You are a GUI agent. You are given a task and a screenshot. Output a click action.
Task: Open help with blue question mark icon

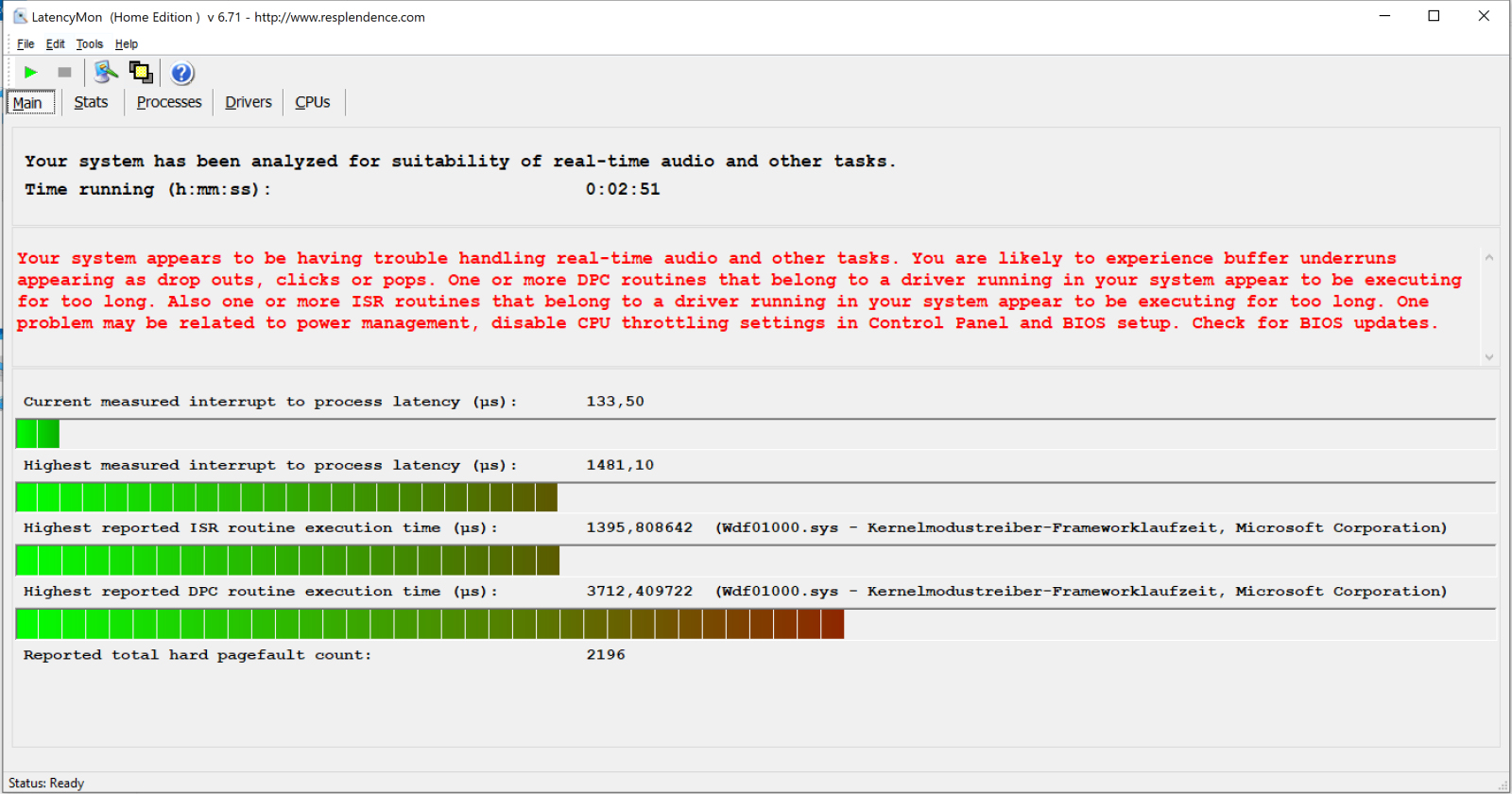tap(182, 73)
